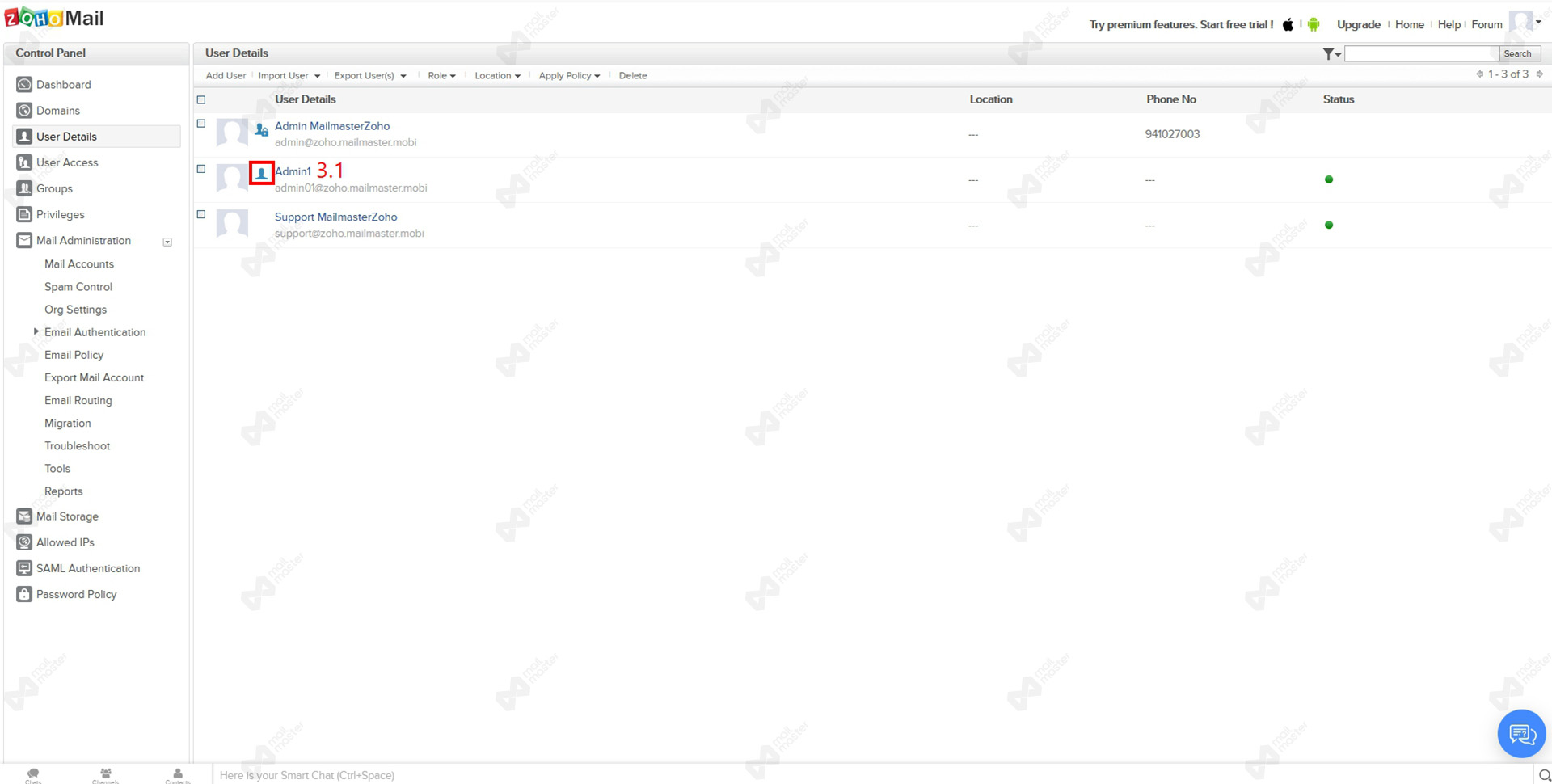
Task: Go to Org Settings
Action: (76, 310)
